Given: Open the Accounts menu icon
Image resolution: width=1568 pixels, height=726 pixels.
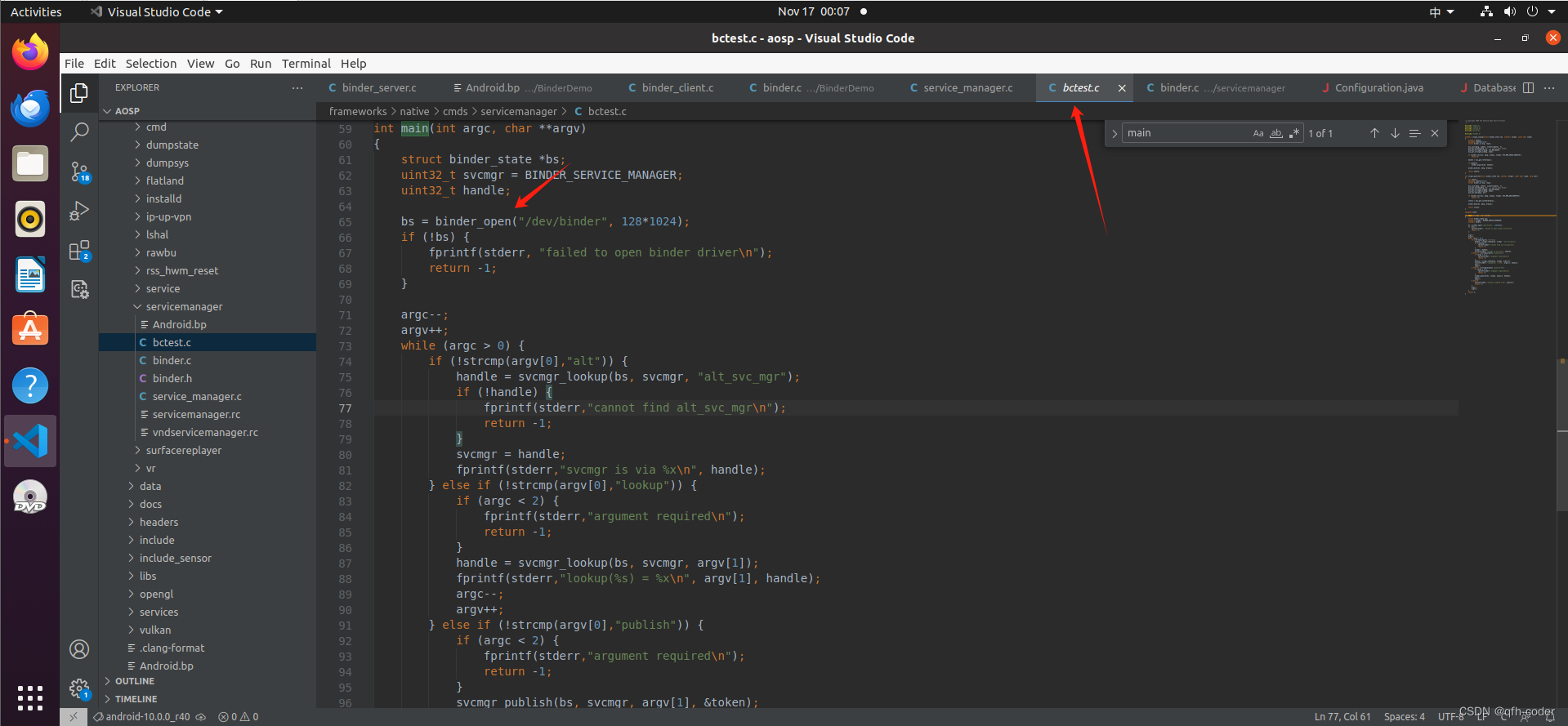Looking at the screenshot, I should pos(79,649).
